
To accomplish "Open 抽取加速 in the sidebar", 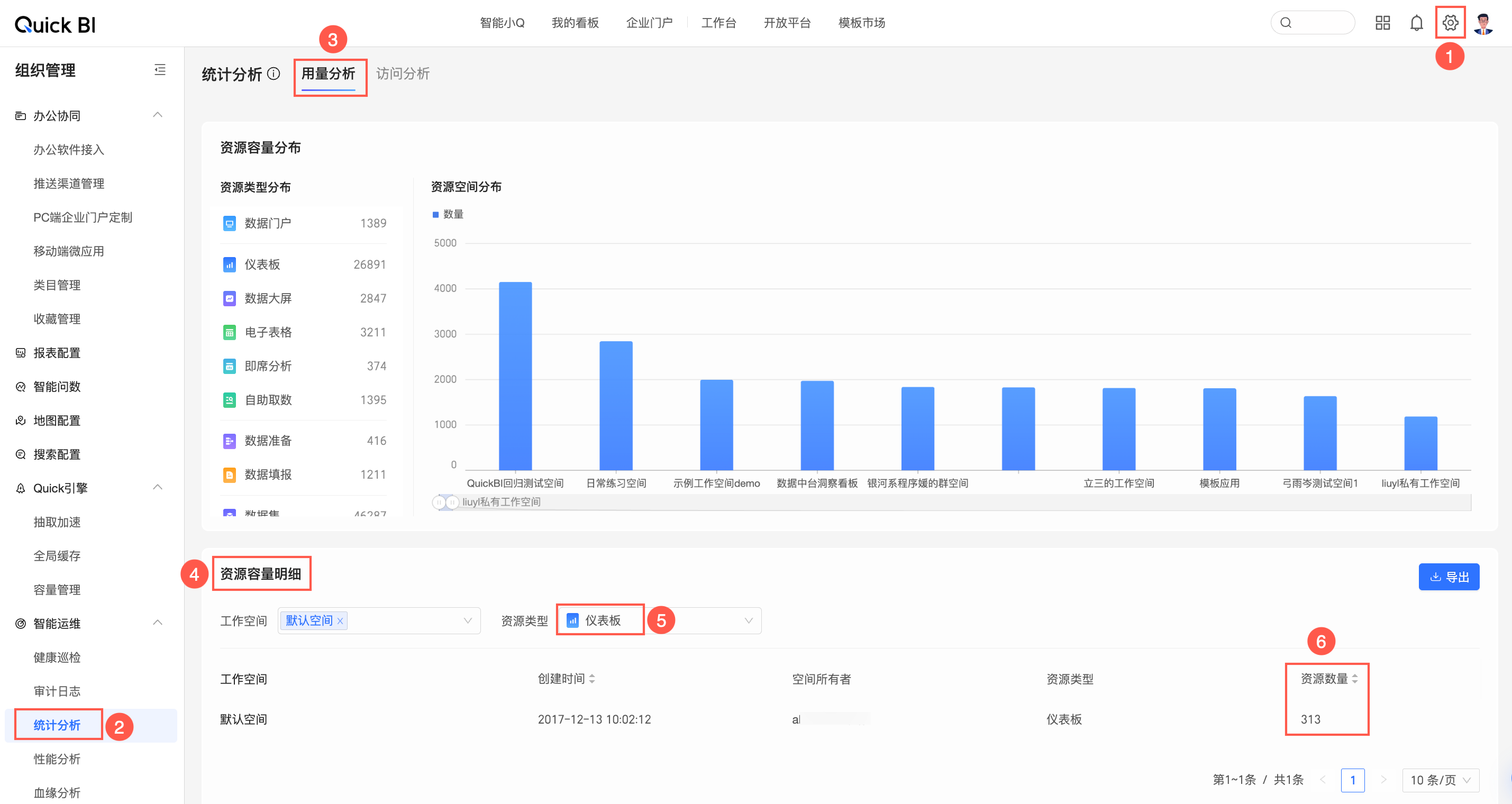I will click(57, 522).
